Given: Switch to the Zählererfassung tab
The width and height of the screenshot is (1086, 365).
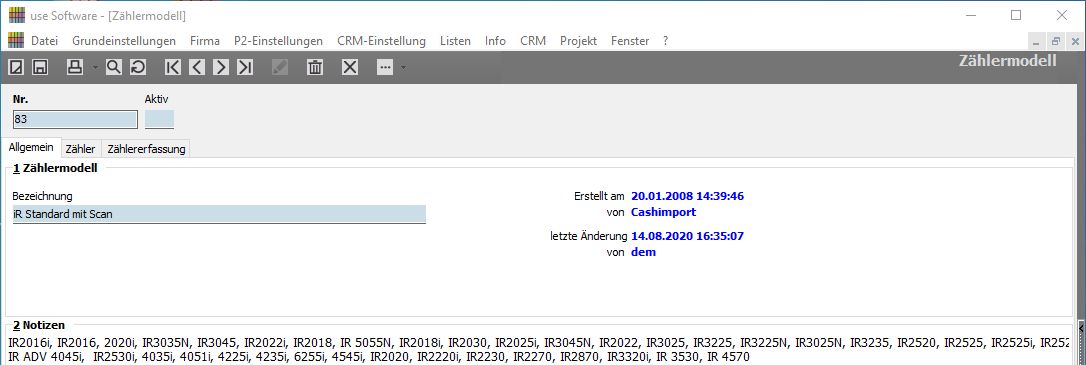Looking at the screenshot, I should pos(146,149).
